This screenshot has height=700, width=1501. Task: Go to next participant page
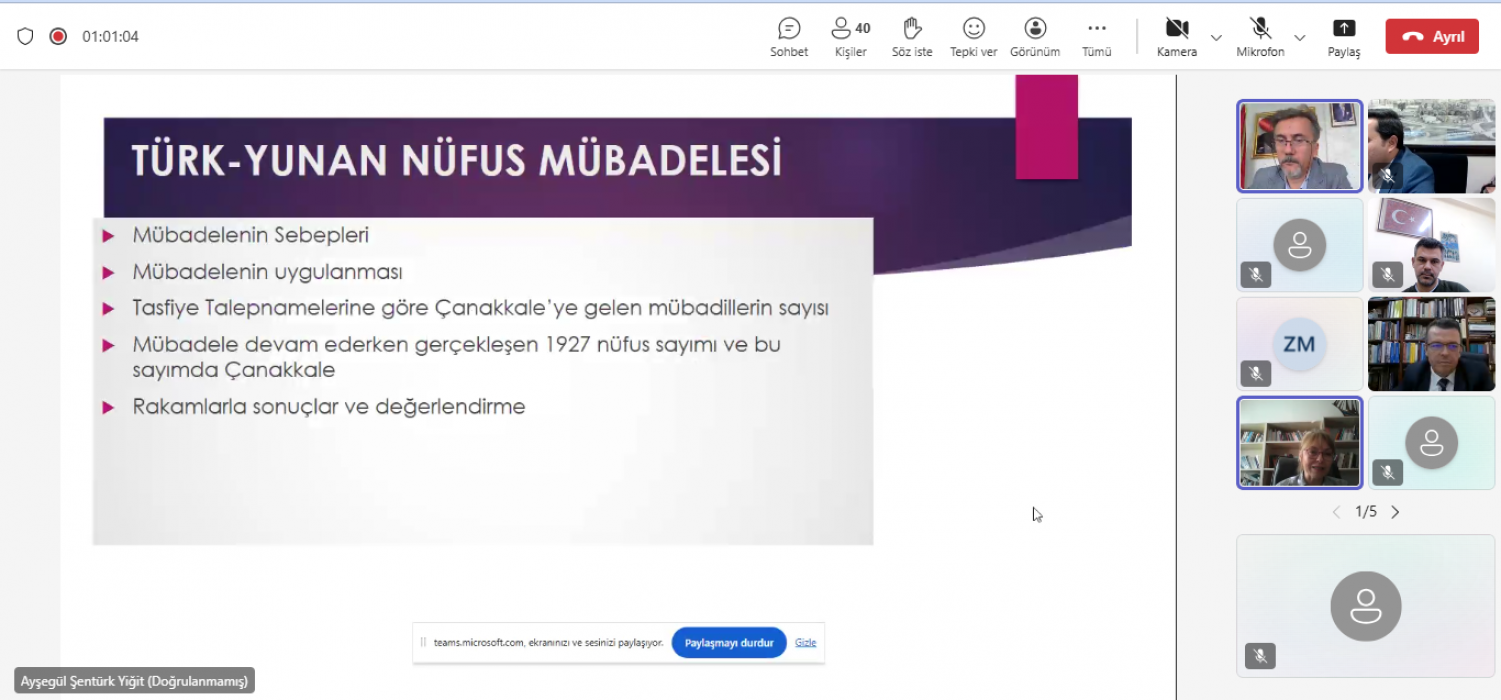point(1395,512)
